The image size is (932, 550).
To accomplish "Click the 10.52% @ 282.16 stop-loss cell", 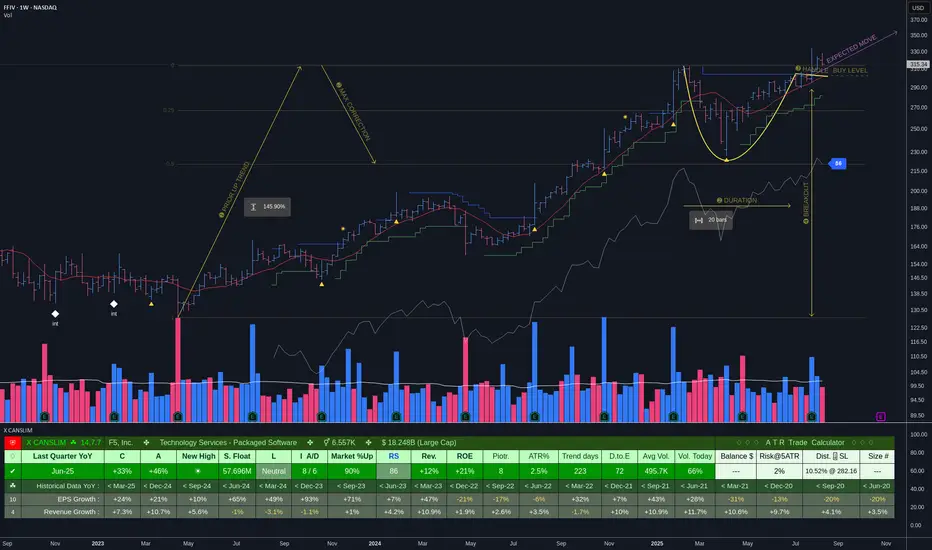I will 831,471.
